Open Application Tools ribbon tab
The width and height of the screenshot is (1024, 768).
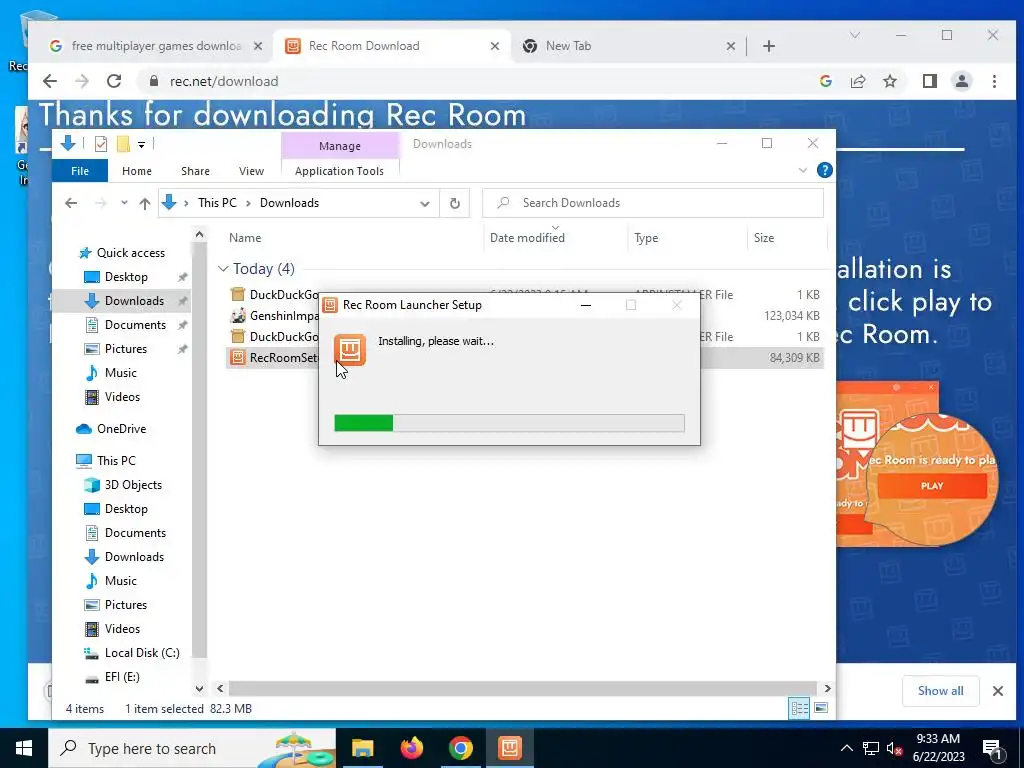pos(339,171)
